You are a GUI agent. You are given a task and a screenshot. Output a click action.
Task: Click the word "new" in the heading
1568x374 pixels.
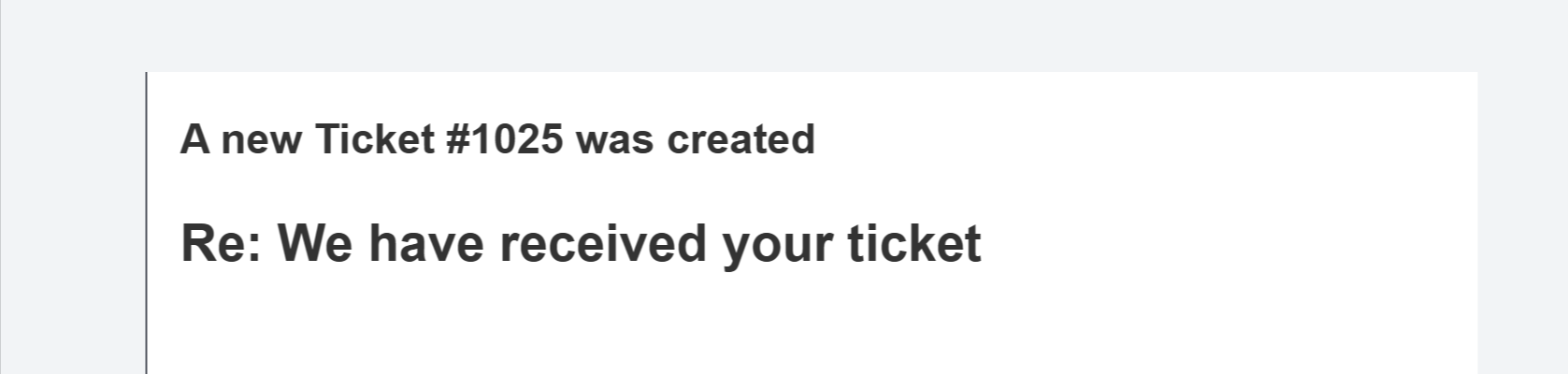261,139
